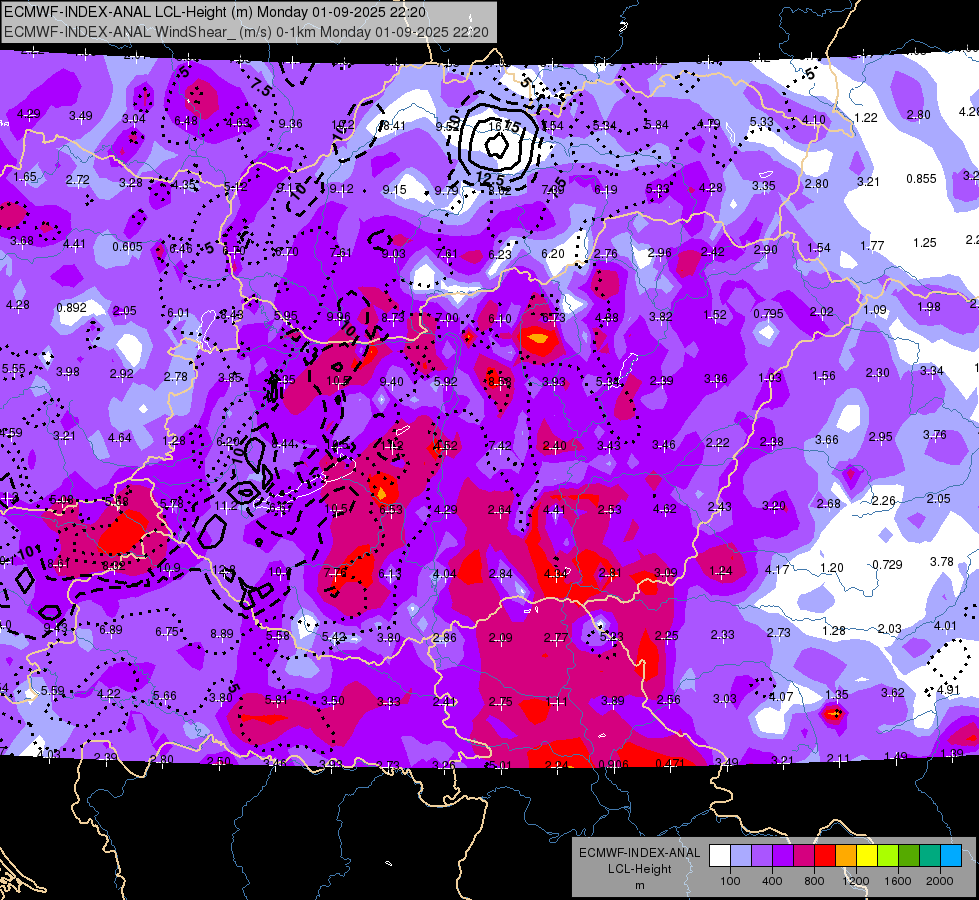Pick the red swatch in the legend
The height and width of the screenshot is (900, 979).
pos(825,856)
